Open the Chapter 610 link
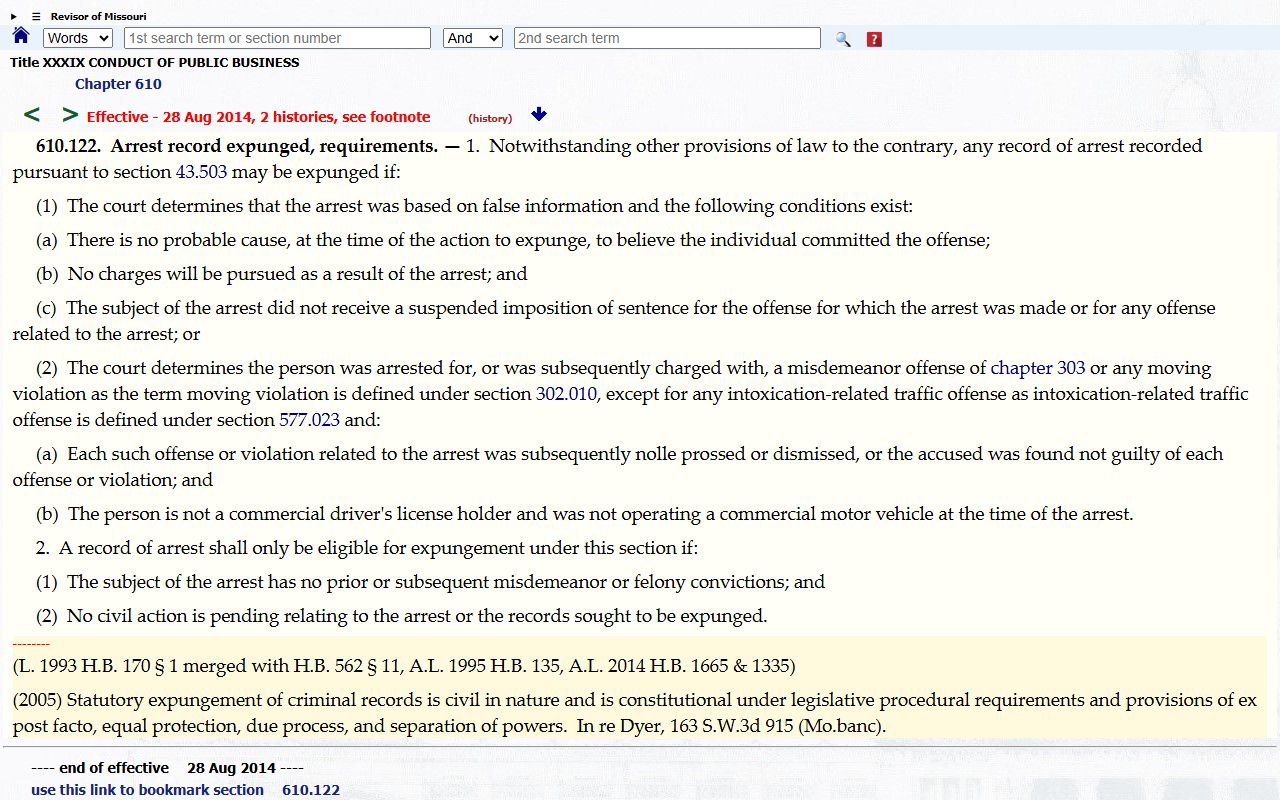 tap(118, 84)
